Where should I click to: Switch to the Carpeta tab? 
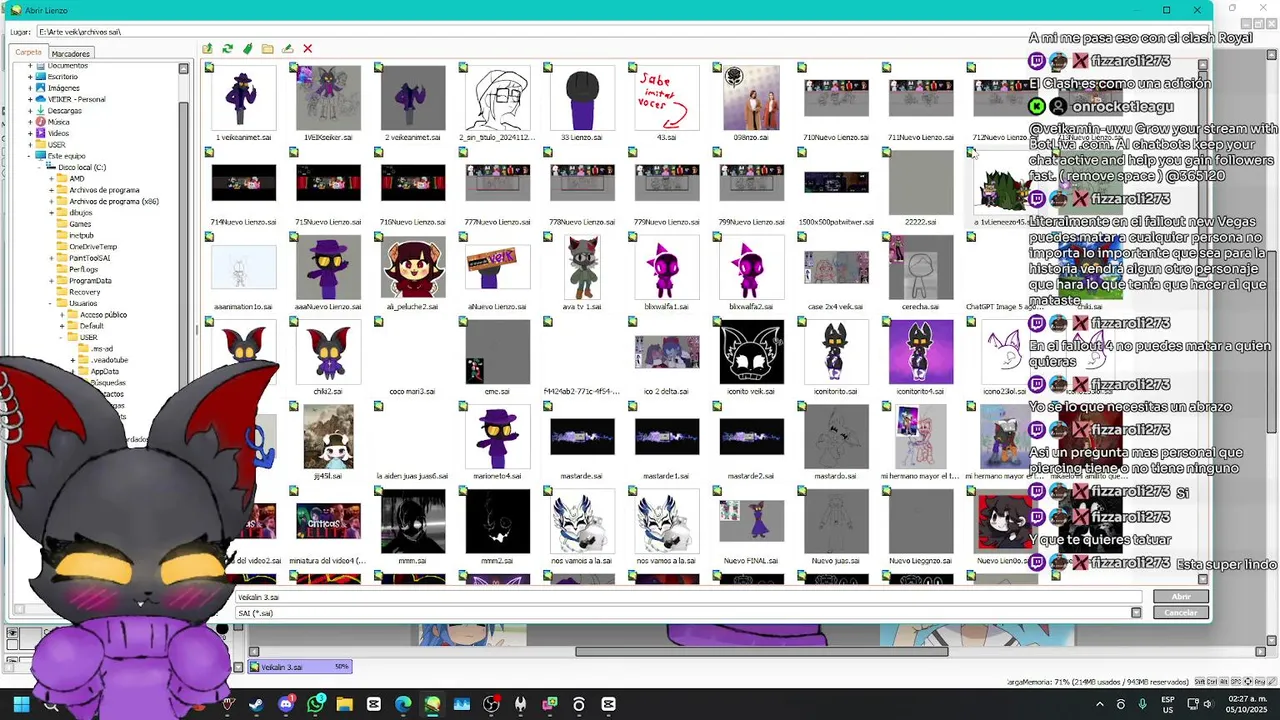point(28,53)
